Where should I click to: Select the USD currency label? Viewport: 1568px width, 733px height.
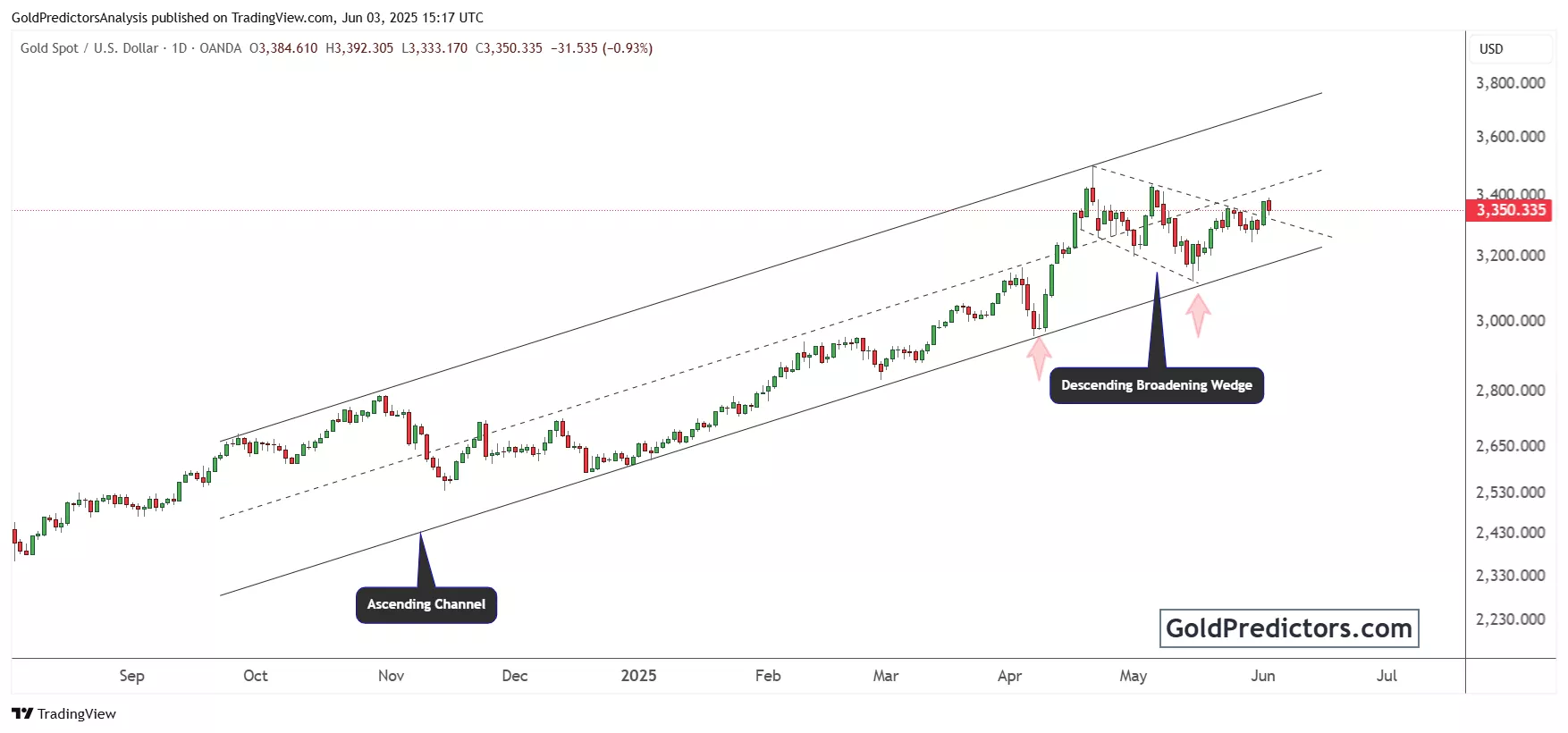[1491, 49]
